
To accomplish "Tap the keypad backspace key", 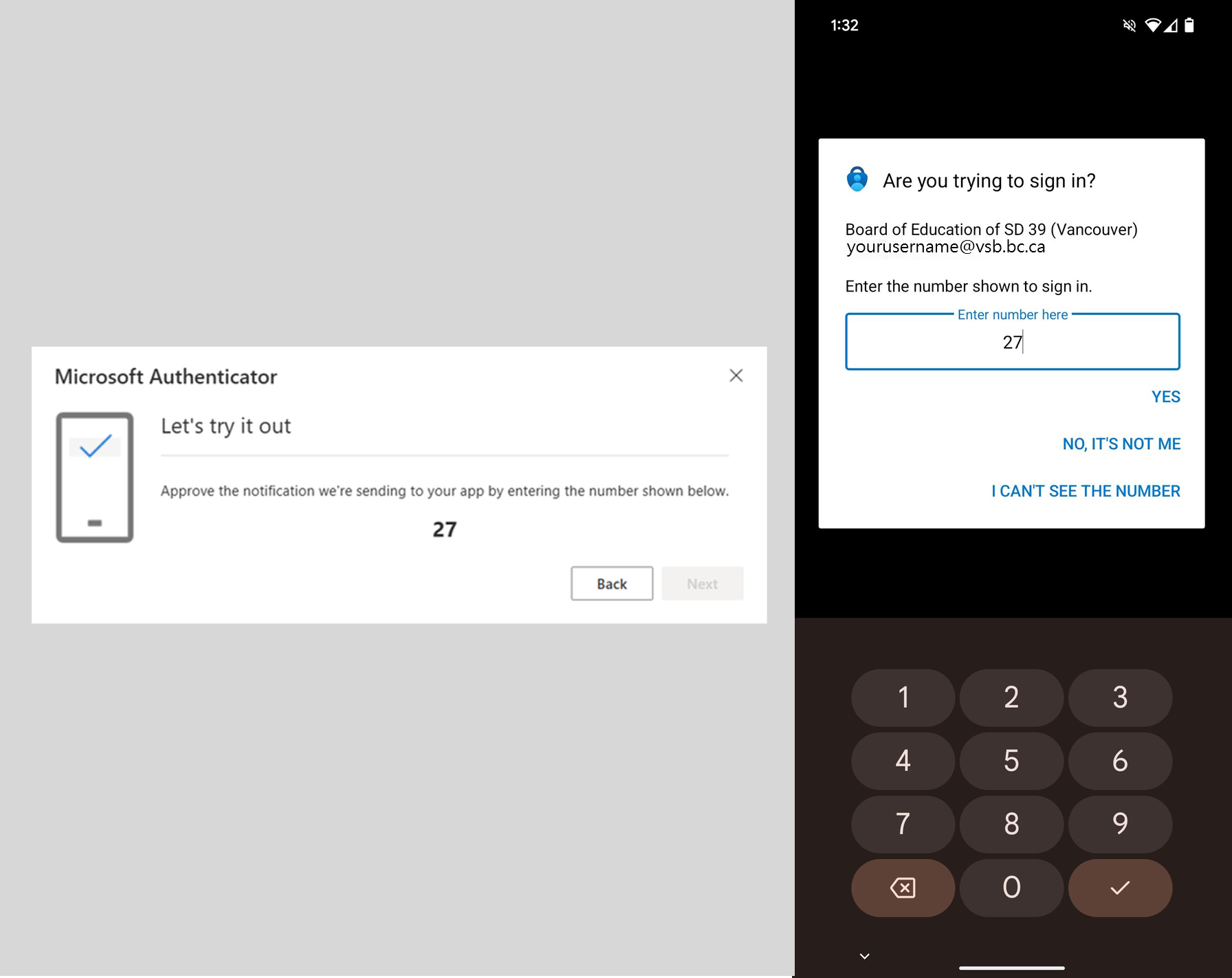I will point(903,887).
